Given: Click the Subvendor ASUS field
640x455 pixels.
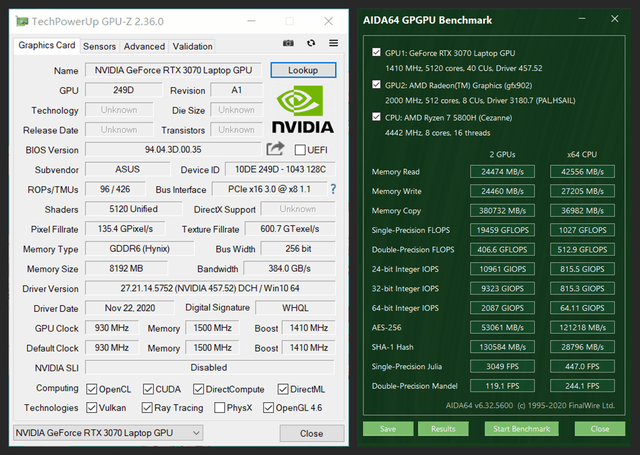Looking at the screenshot, I should coord(127,169).
